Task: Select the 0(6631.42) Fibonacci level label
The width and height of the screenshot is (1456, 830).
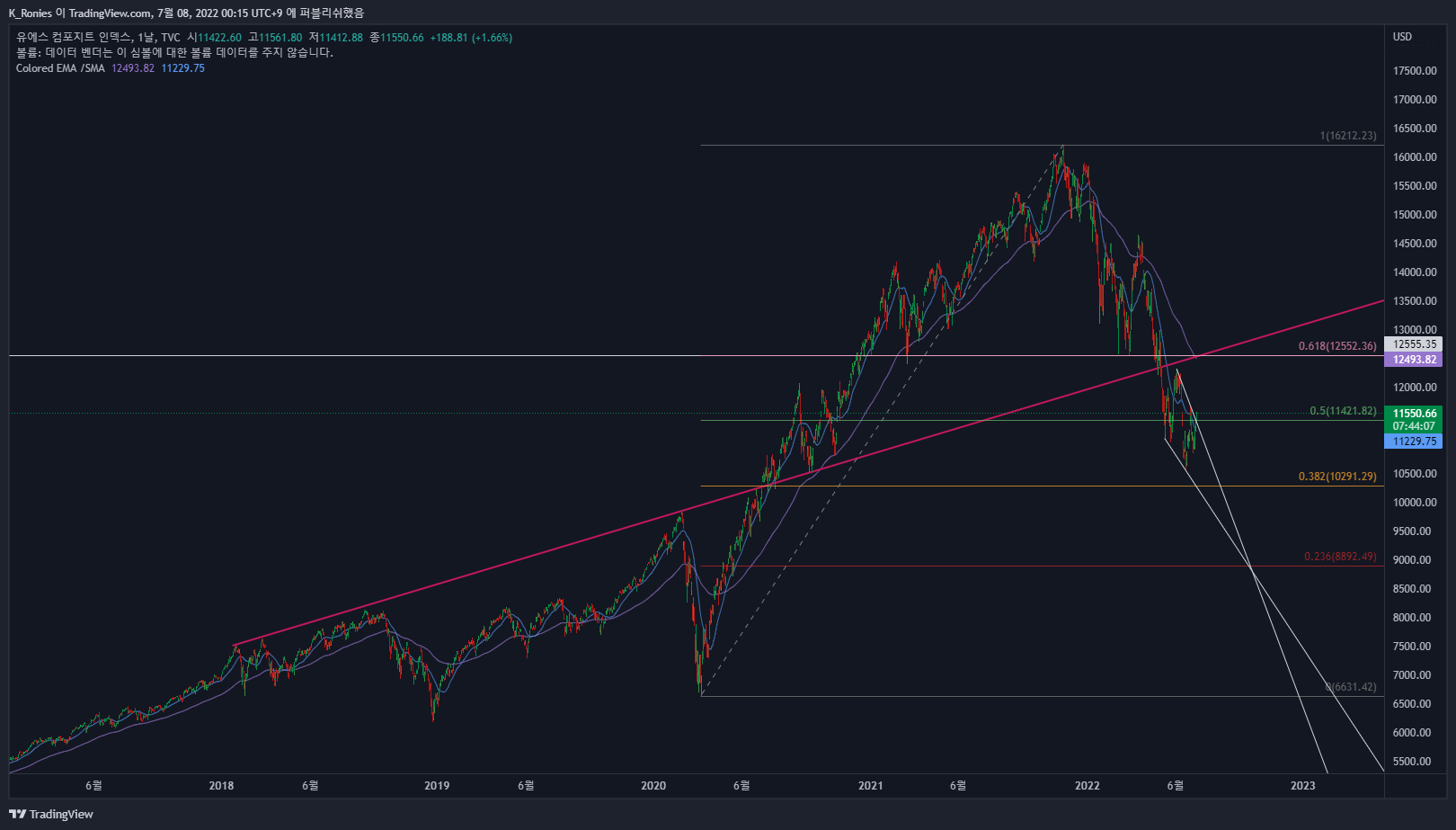Action: (x=1351, y=687)
